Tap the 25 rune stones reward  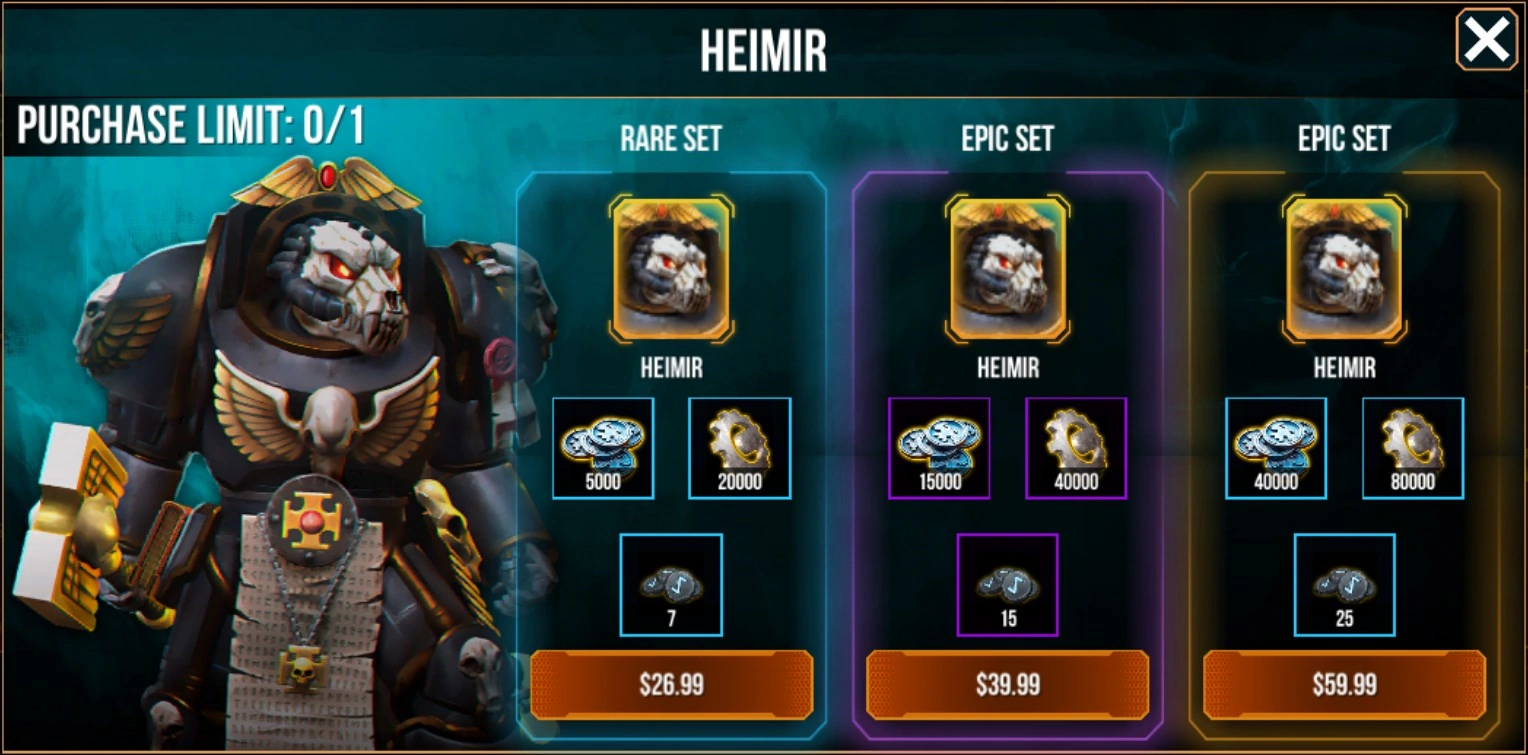coord(1345,585)
